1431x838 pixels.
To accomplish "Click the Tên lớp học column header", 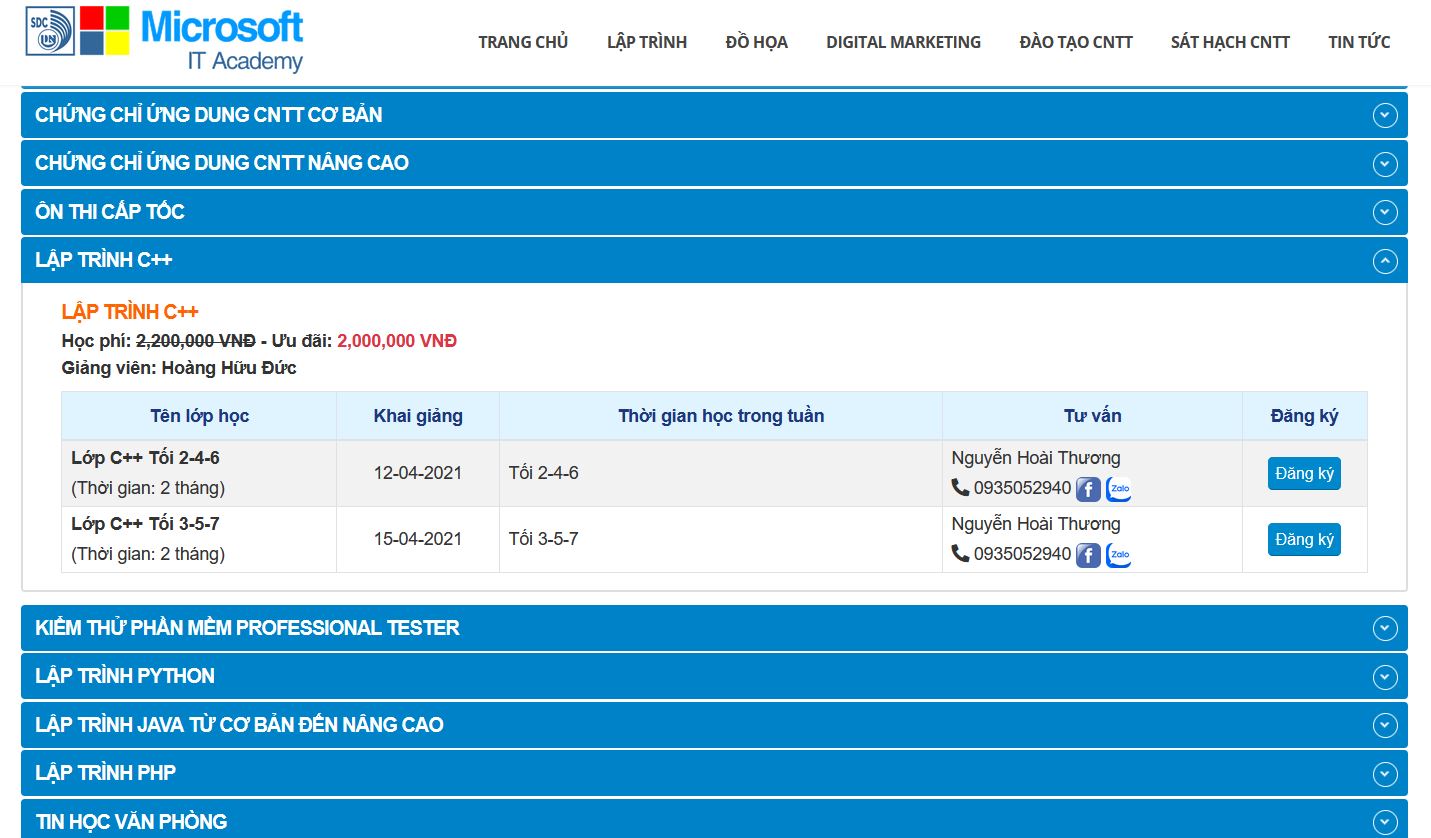I will pos(200,416).
